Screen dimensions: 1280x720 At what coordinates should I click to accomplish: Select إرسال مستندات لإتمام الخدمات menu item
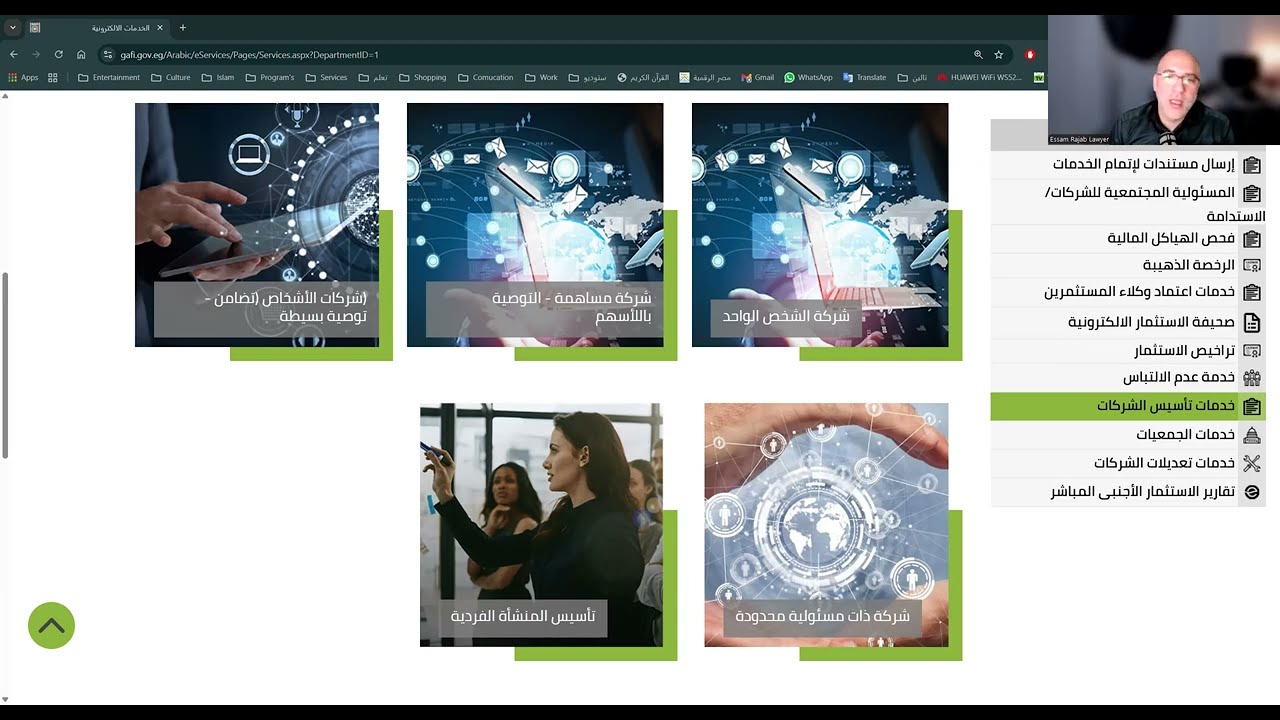coord(1128,164)
